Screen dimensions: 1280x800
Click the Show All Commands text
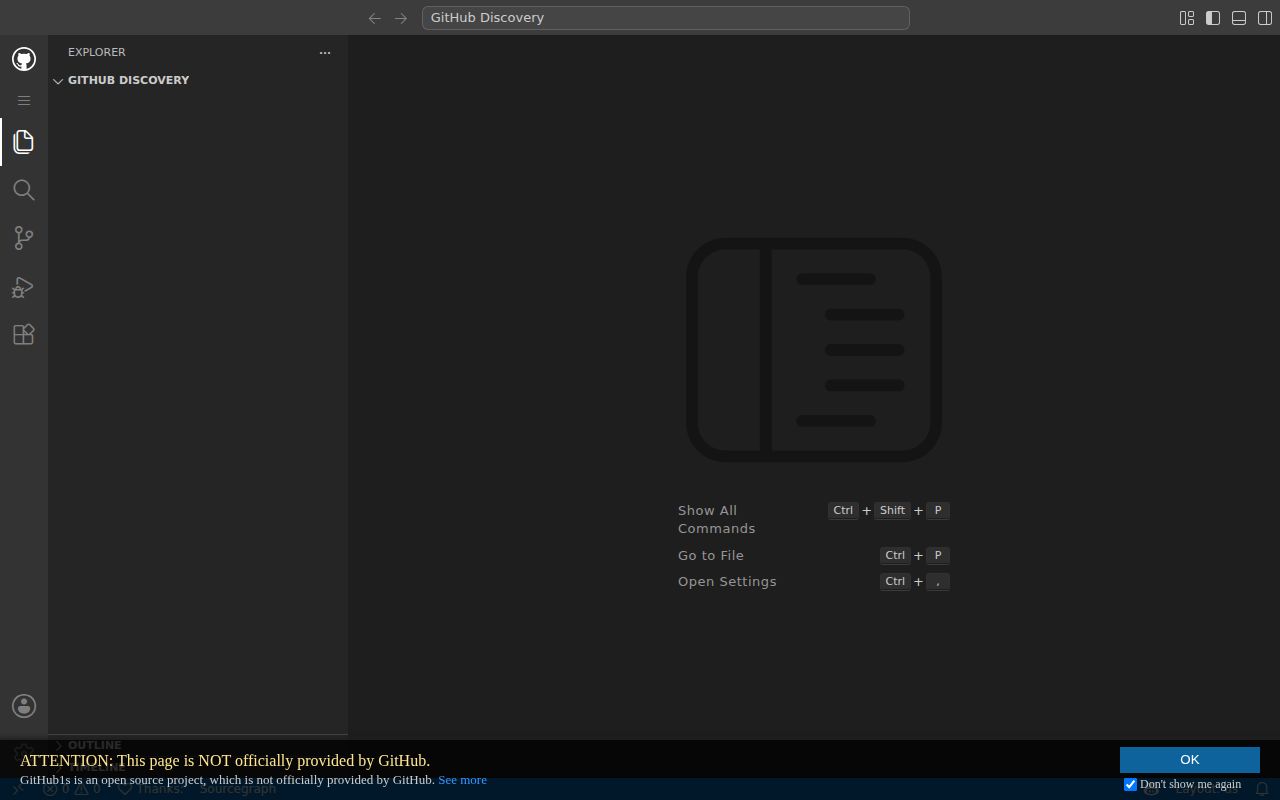tap(716, 519)
